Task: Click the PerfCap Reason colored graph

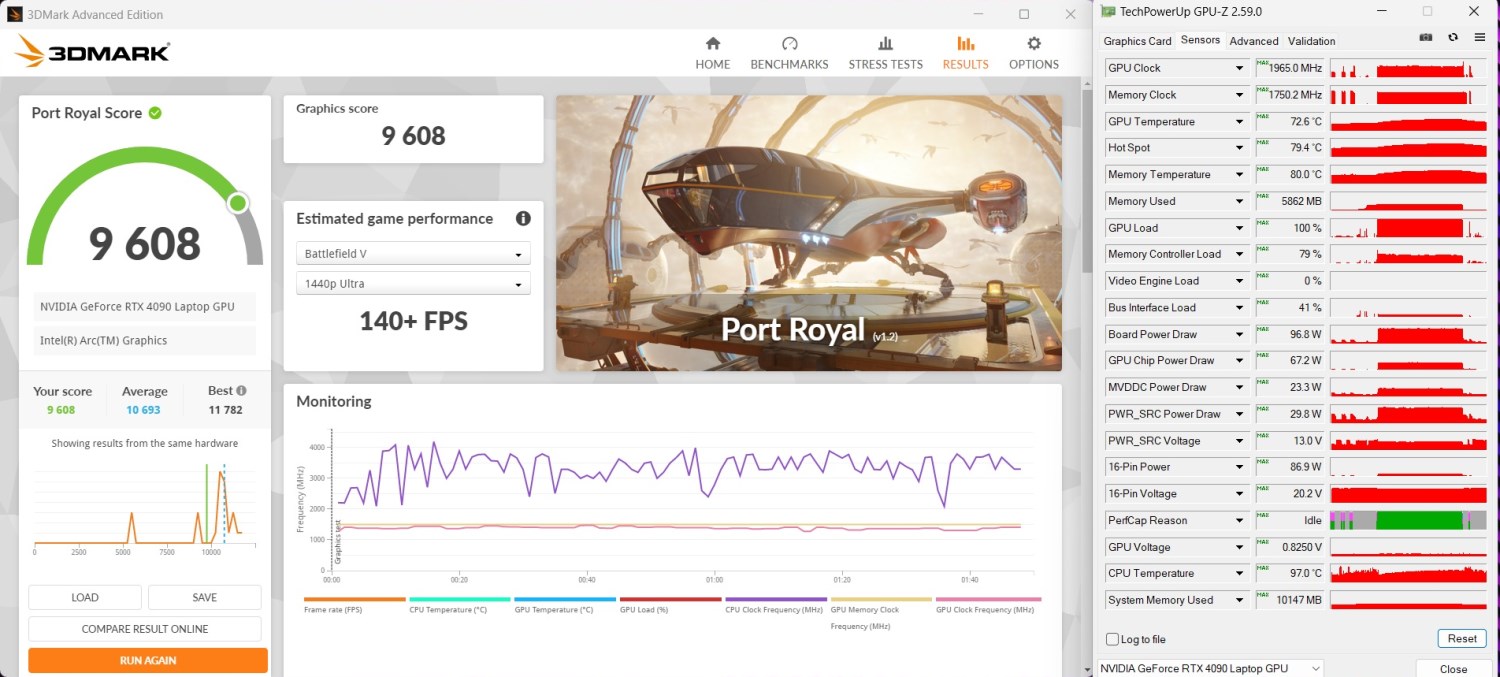Action: click(1408, 520)
